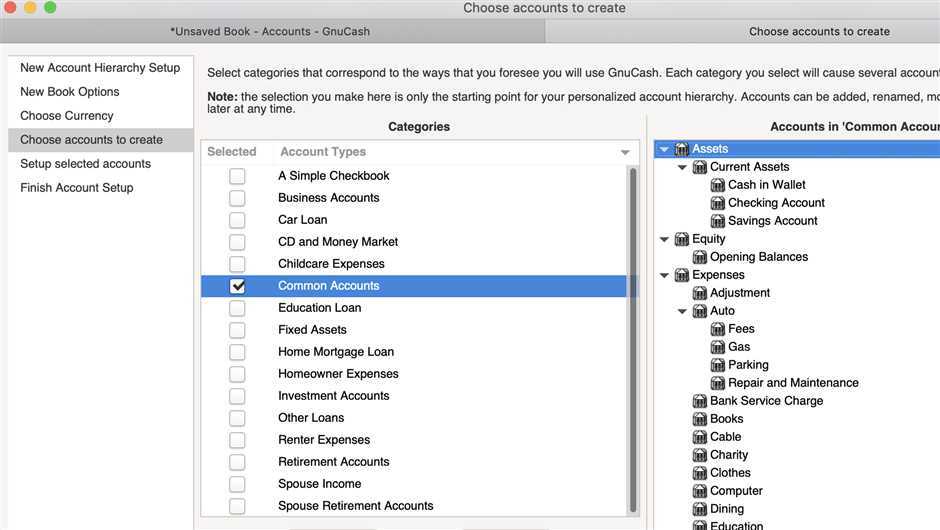Screen dimensions: 940x530
Task: Click the Repair and Maintenance icon
Action: (718, 383)
